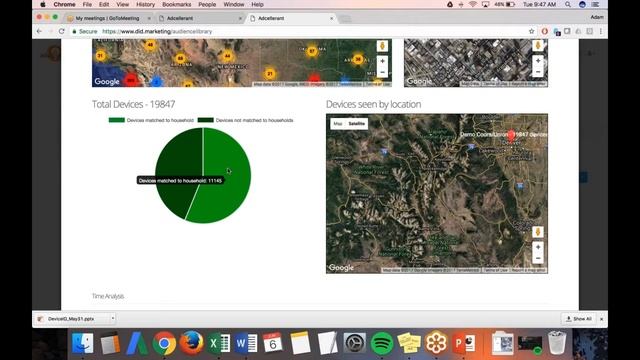The width and height of the screenshot is (640, 360).
Task: Click the Secure site info label
Action: tap(85, 31)
